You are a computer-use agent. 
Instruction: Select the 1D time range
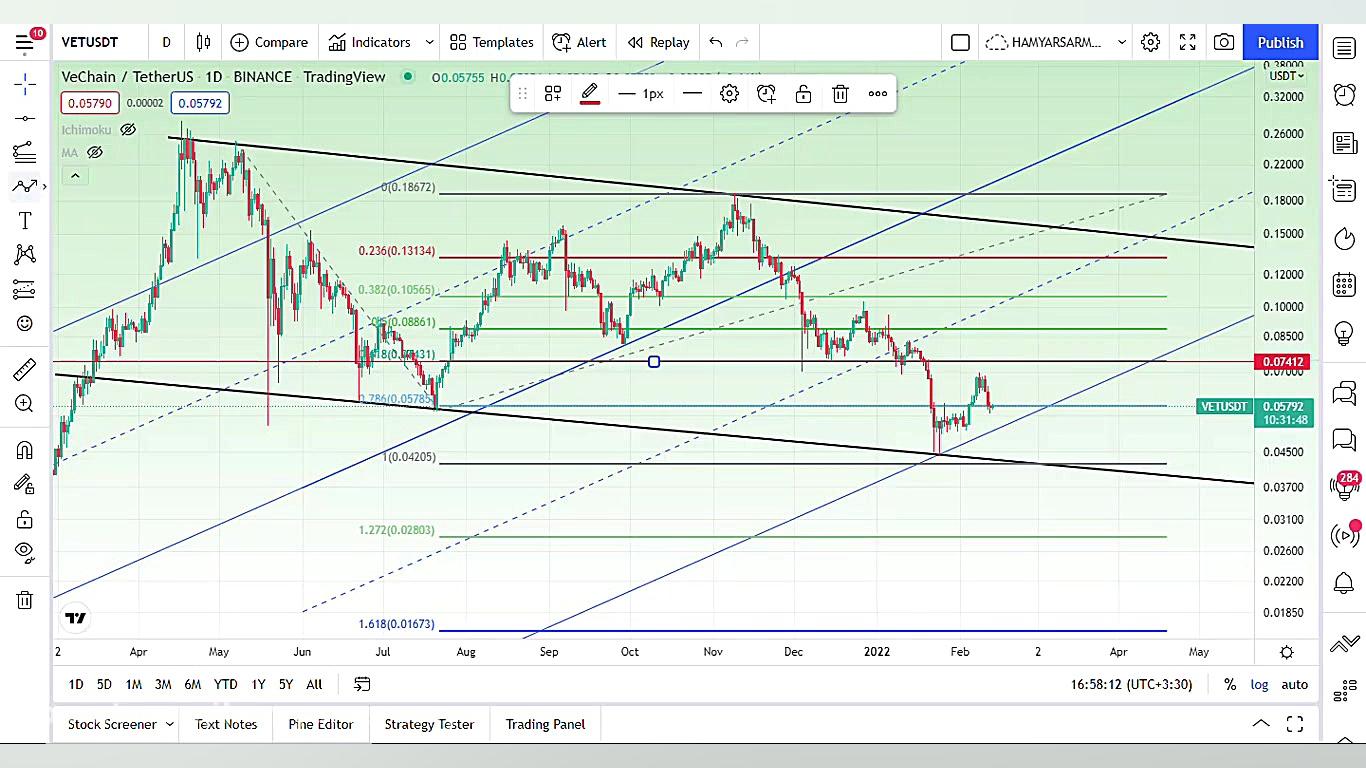point(76,684)
